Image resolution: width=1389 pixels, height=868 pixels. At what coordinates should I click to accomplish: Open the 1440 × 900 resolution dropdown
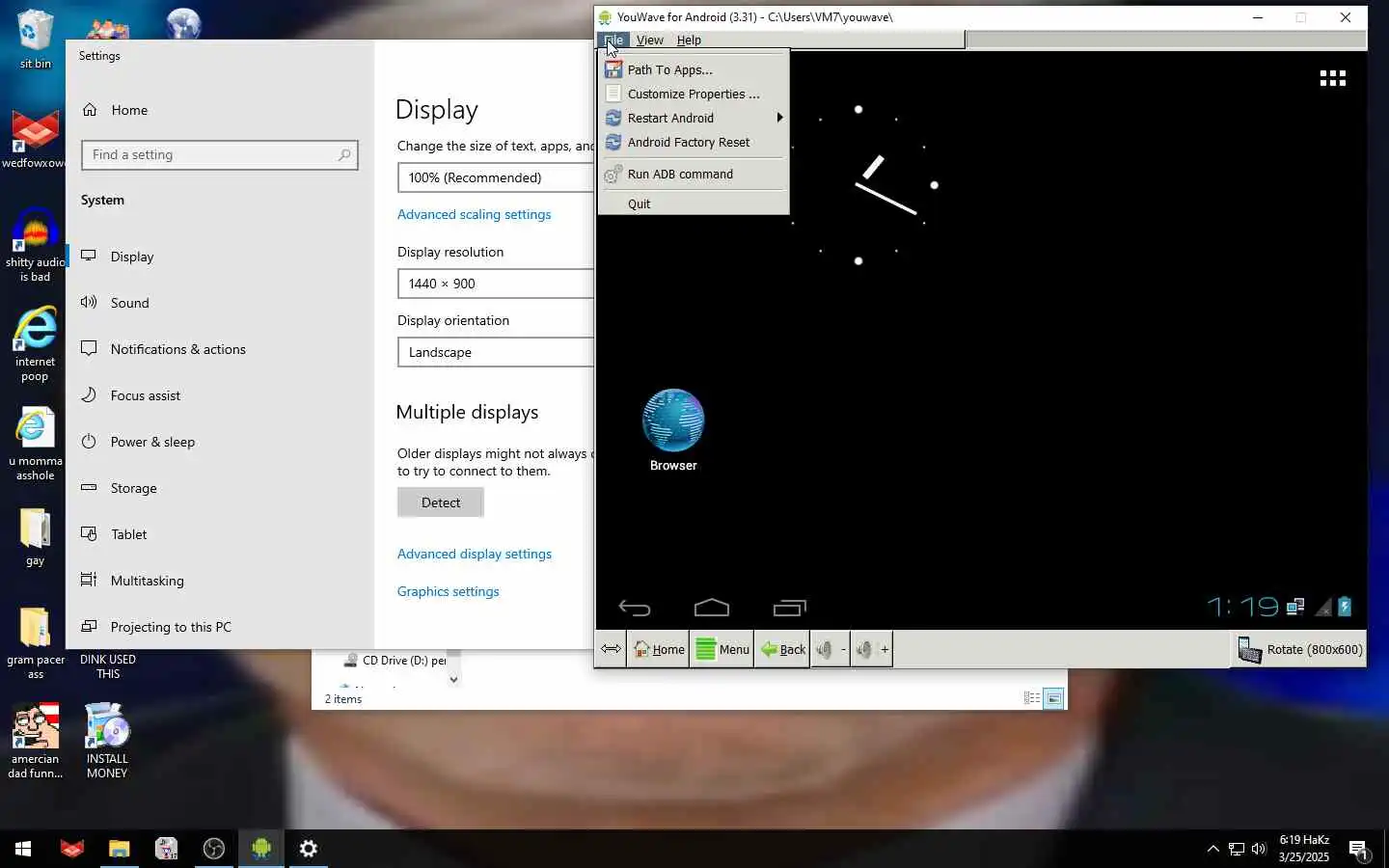pos(496,284)
